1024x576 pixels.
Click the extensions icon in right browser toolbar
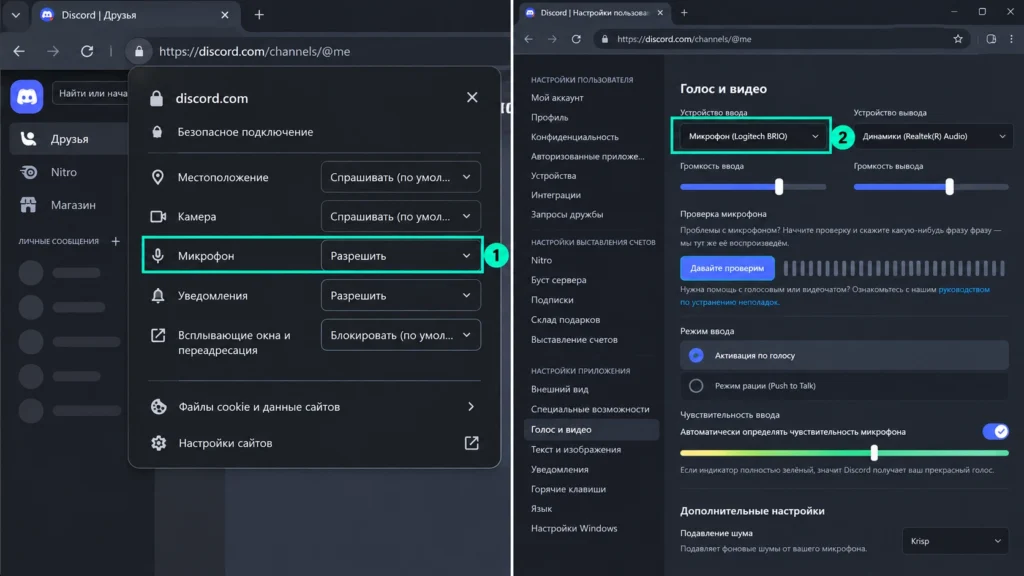pos(991,39)
